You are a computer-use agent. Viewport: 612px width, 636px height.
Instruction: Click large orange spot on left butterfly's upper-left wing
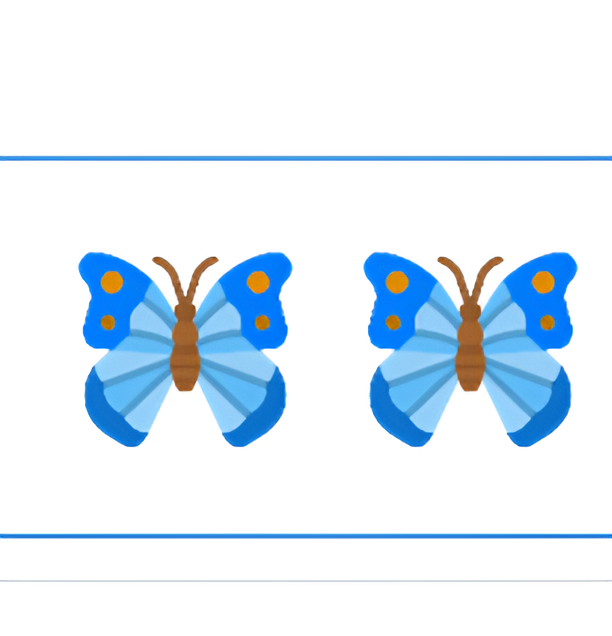[x=112, y=282]
